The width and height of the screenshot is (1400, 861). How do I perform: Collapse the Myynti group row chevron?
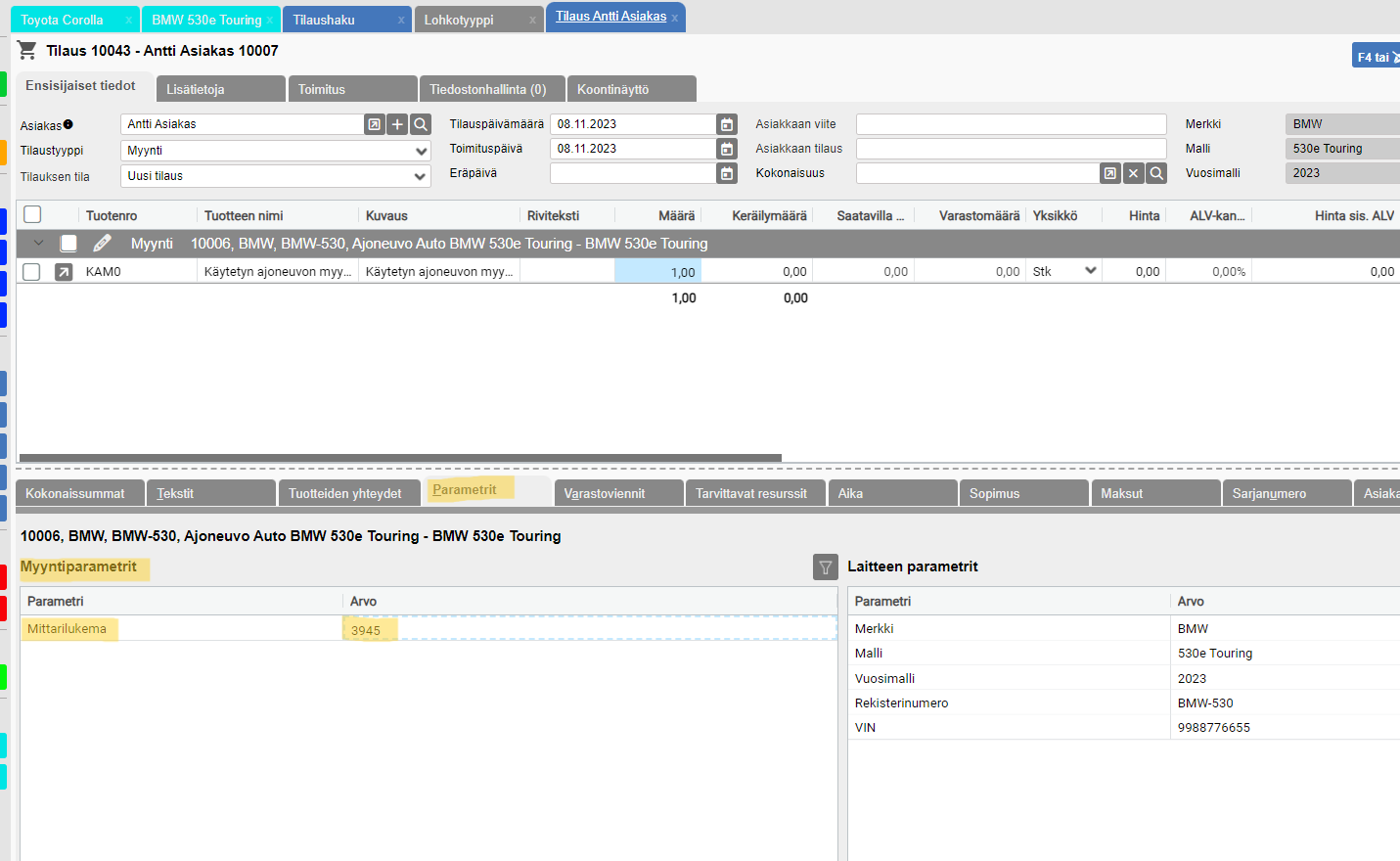pos(38,243)
